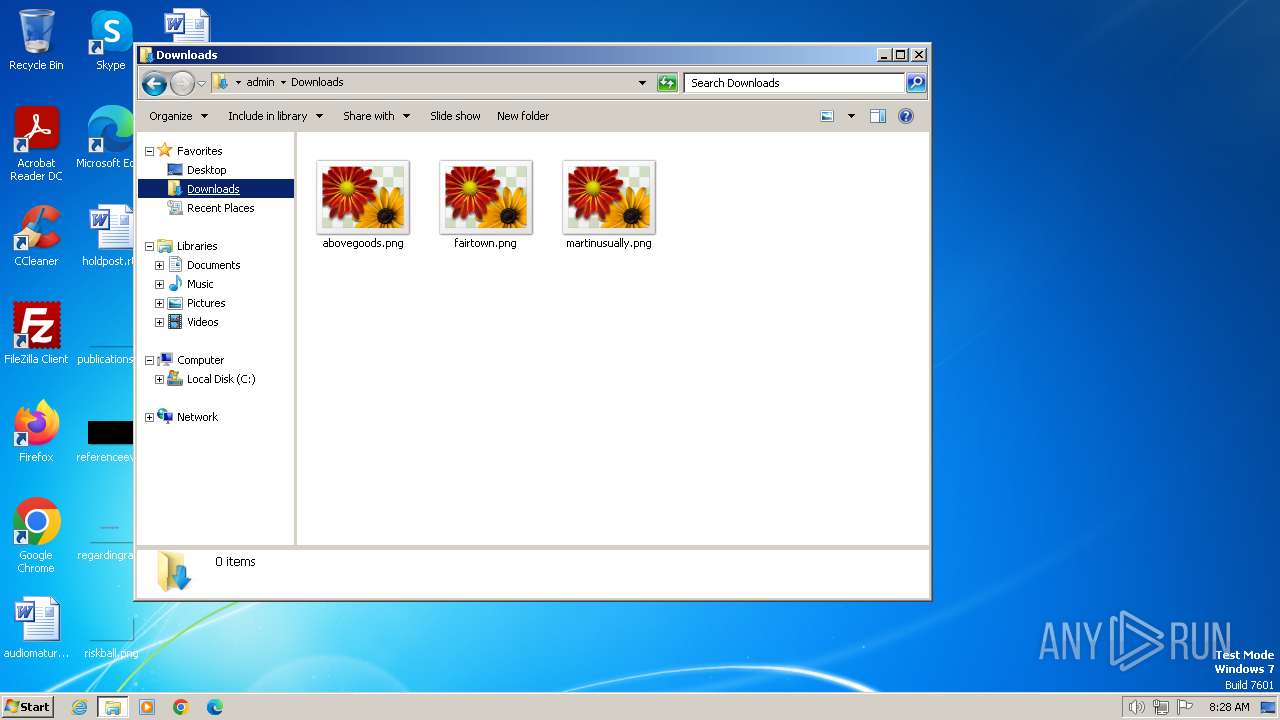Expand the Videos library node
The image size is (1280, 720).
(x=159, y=322)
